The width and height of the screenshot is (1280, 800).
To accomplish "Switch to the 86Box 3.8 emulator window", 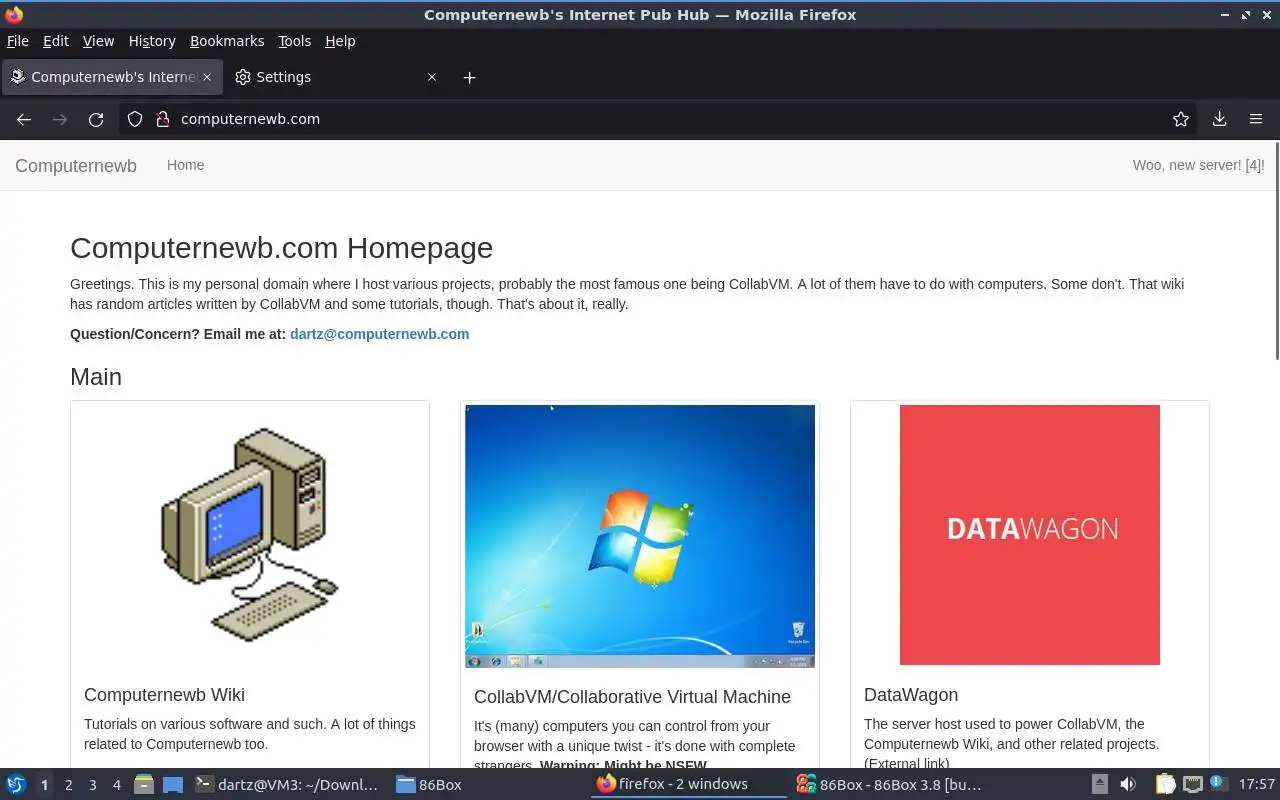I will click(x=889, y=784).
